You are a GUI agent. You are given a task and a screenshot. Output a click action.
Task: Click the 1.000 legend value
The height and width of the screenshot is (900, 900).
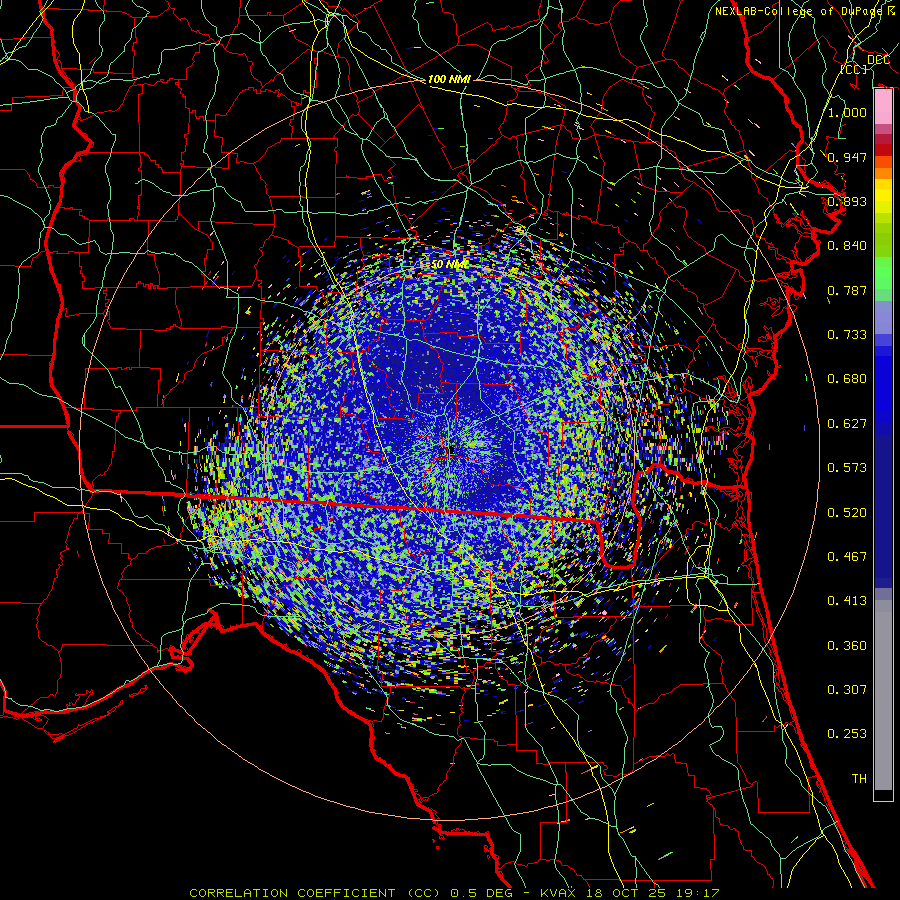tap(847, 112)
